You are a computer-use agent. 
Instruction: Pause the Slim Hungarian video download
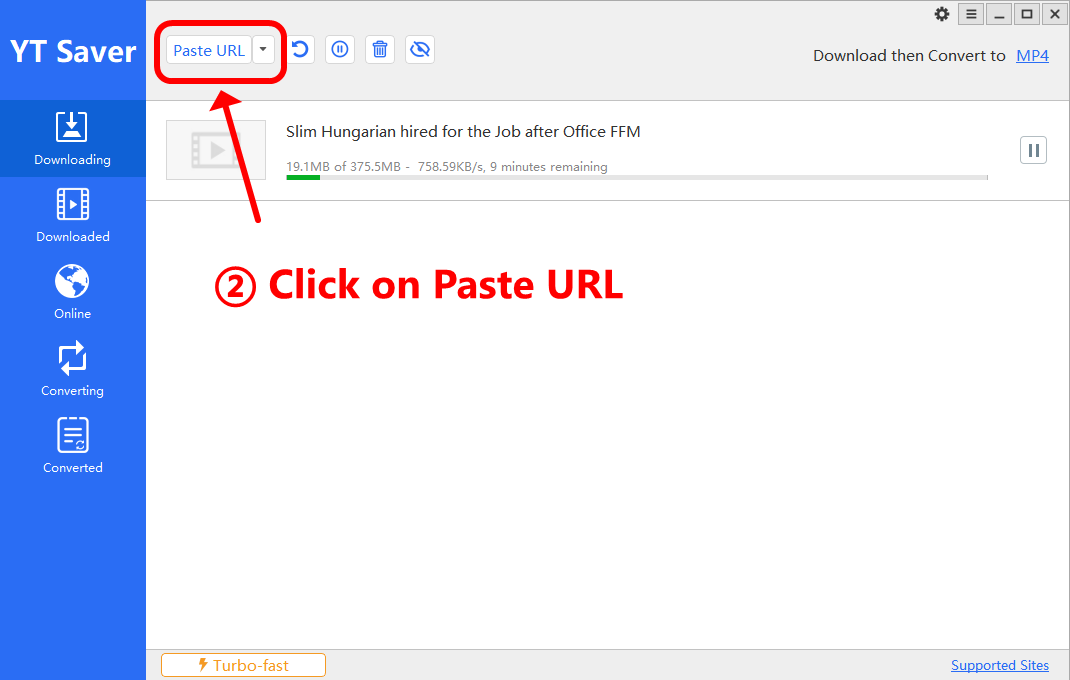pyautogui.click(x=1033, y=150)
